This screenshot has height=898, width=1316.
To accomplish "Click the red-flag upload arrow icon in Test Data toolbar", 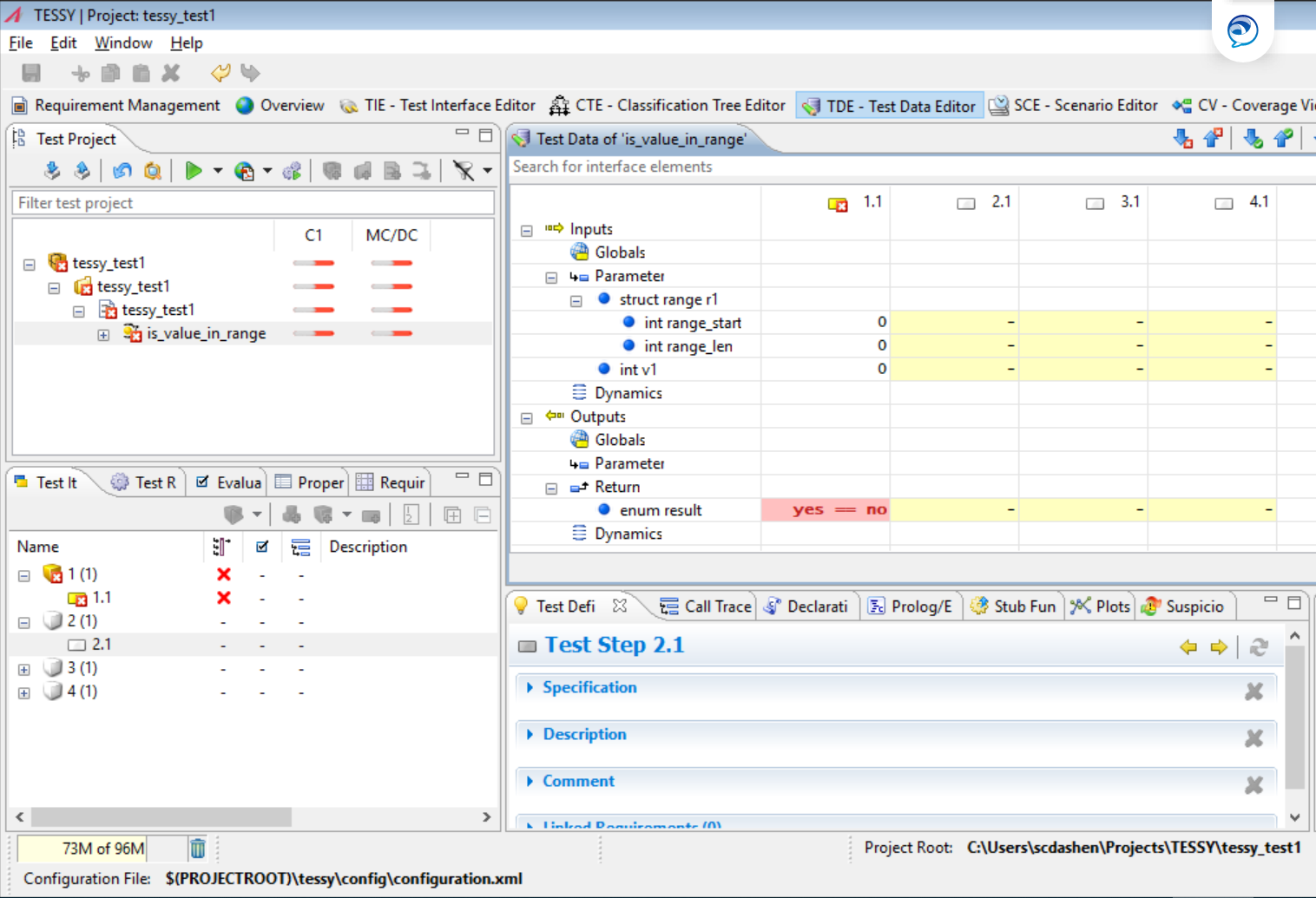I will coord(1213,138).
